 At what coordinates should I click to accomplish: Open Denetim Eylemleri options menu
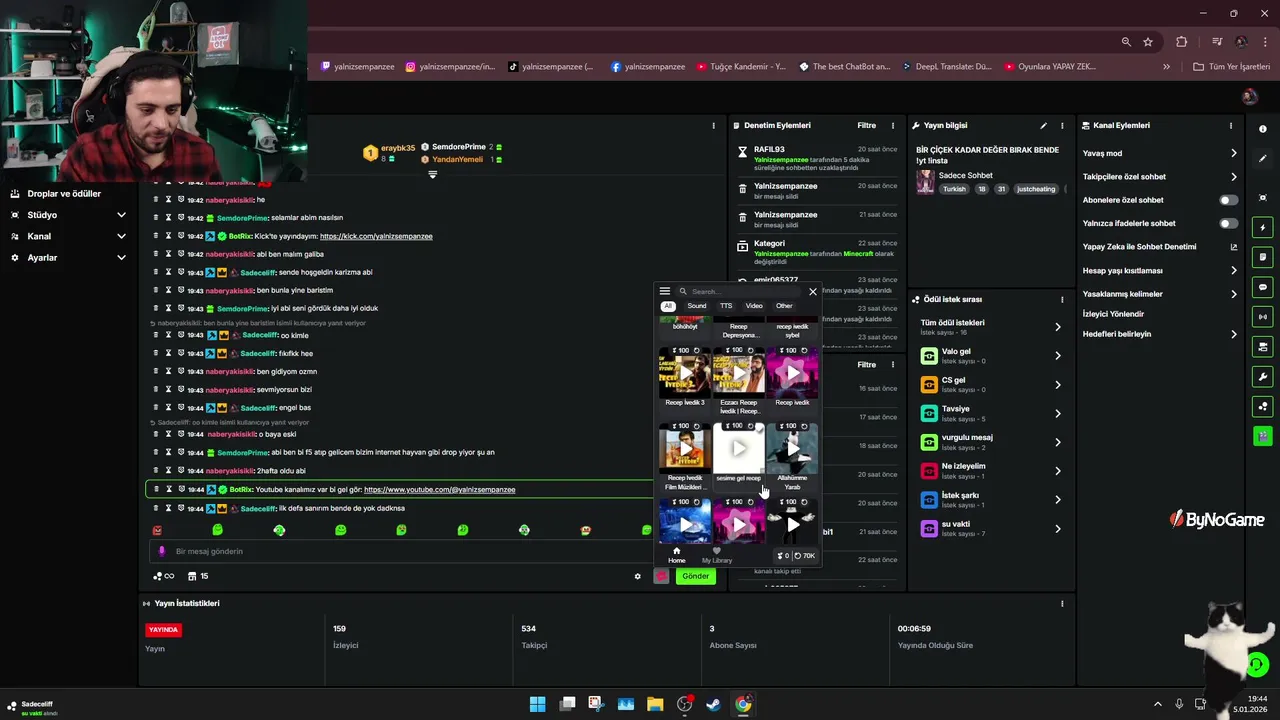click(x=893, y=126)
